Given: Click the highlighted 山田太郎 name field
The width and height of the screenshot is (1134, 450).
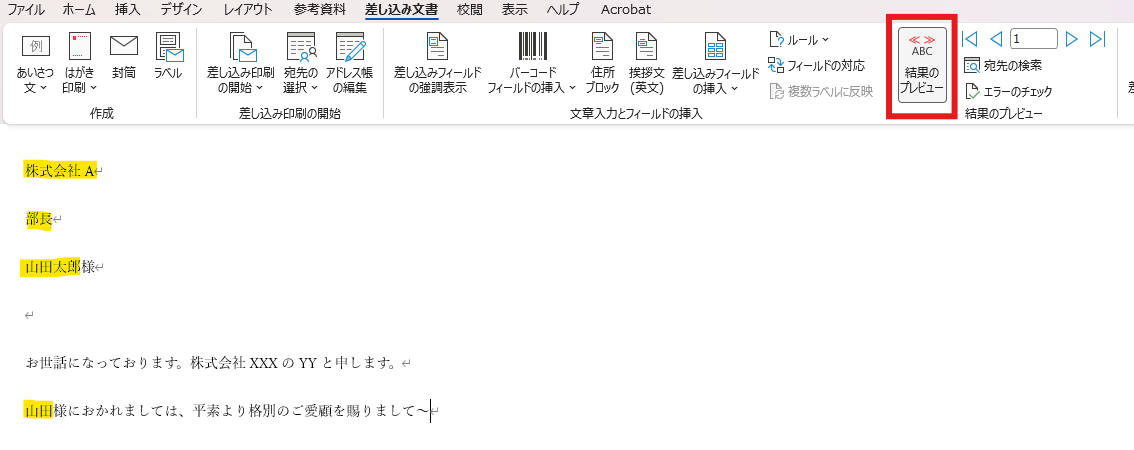Looking at the screenshot, I should [x=51, y=267].
